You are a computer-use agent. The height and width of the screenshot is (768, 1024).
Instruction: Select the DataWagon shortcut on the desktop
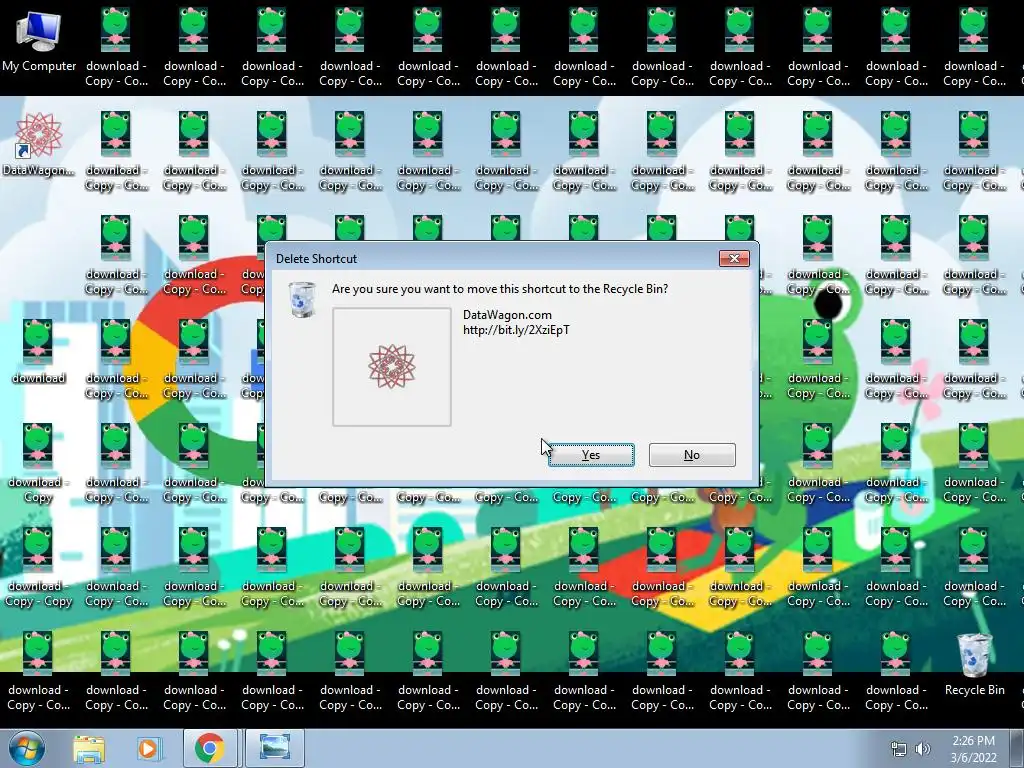(39, 145)
